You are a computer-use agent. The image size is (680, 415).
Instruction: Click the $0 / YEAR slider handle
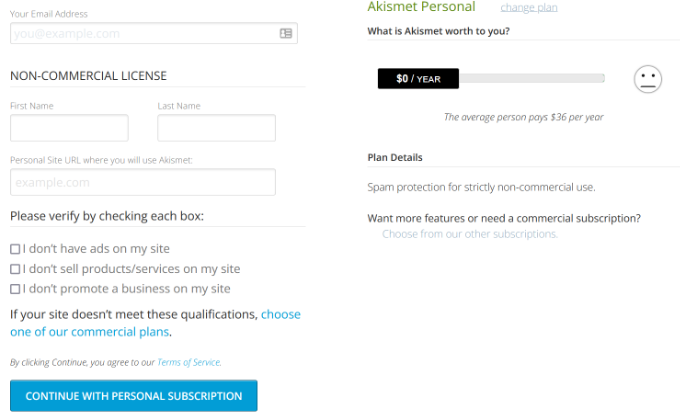[x=418, y=78]
